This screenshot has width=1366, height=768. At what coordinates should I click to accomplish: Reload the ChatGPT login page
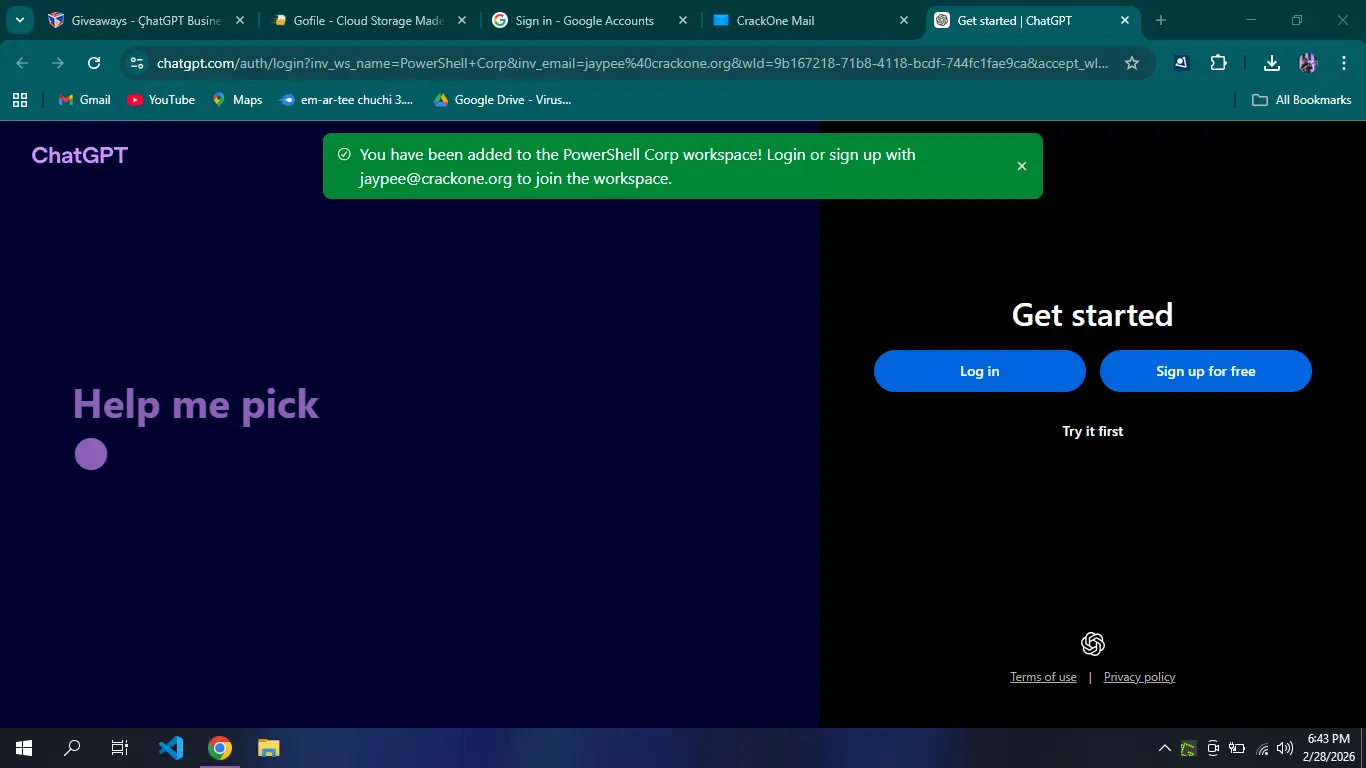94,63
